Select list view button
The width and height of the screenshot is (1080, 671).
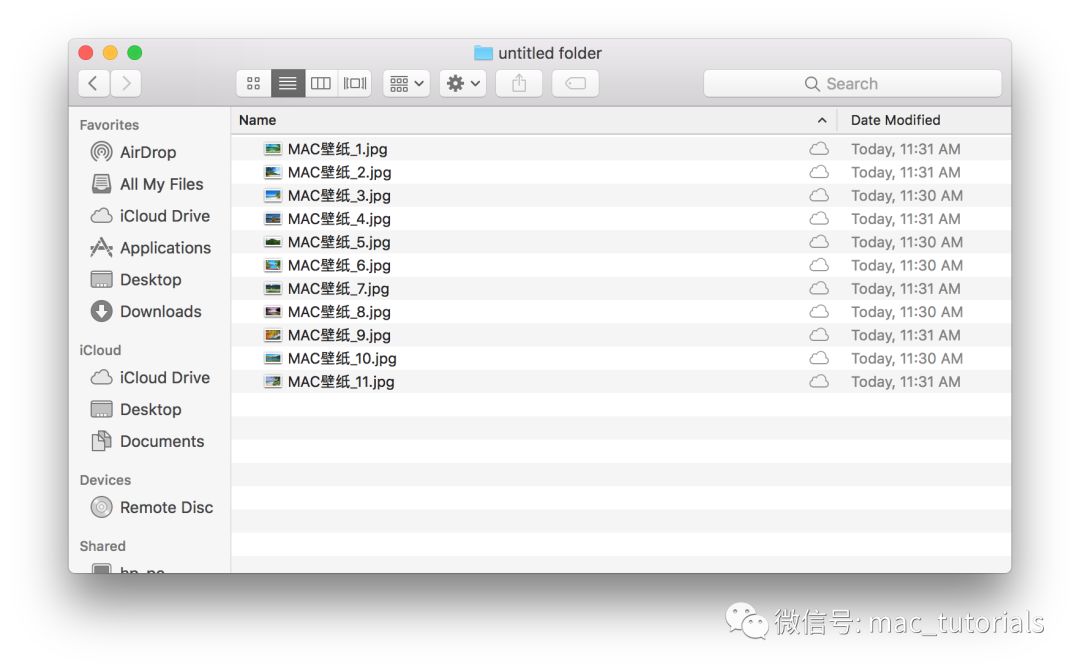click(288, 84)
